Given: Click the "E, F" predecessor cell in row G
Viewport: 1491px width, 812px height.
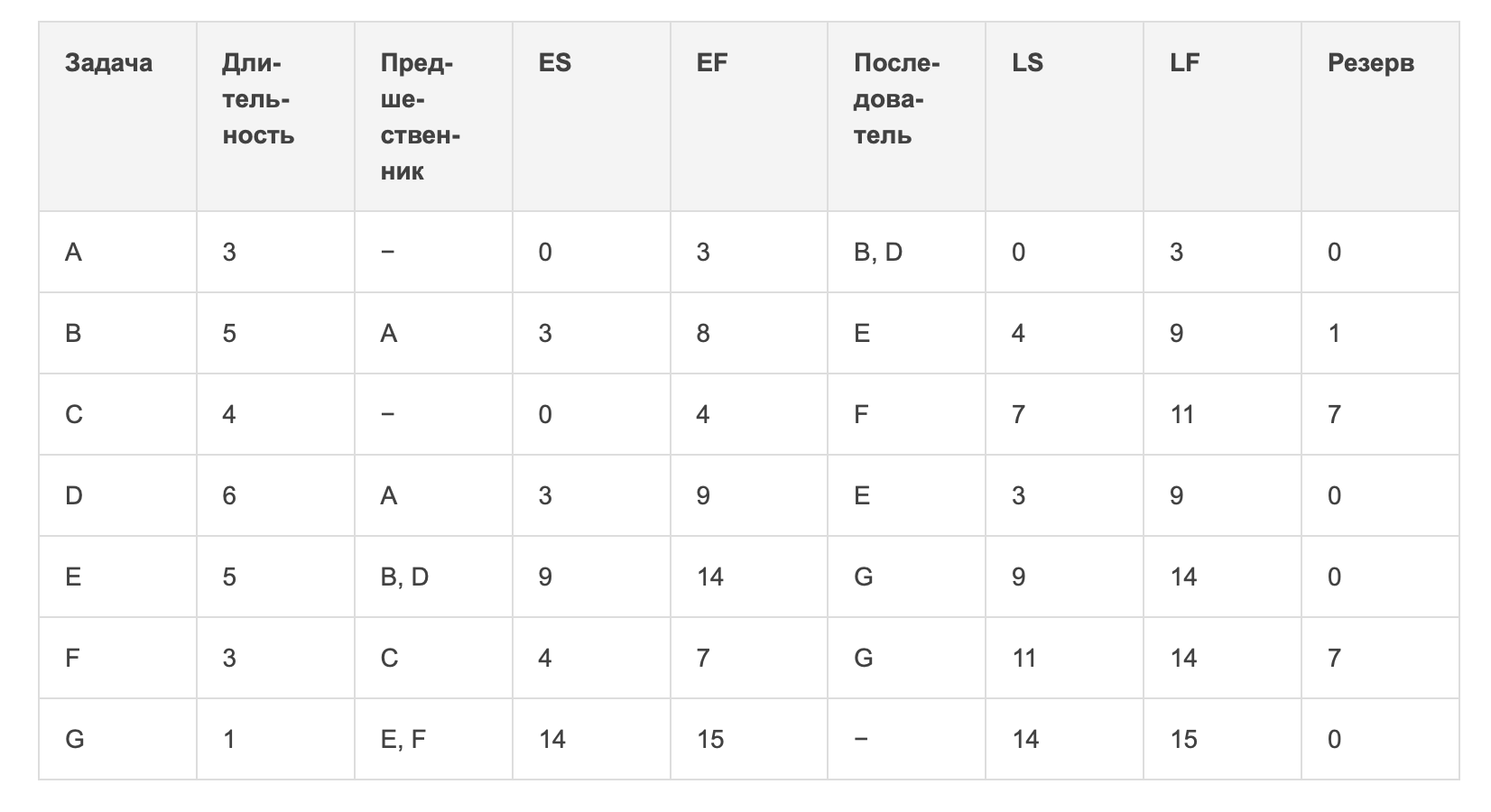Looking at the screenshot, I should tap(403, 739).
